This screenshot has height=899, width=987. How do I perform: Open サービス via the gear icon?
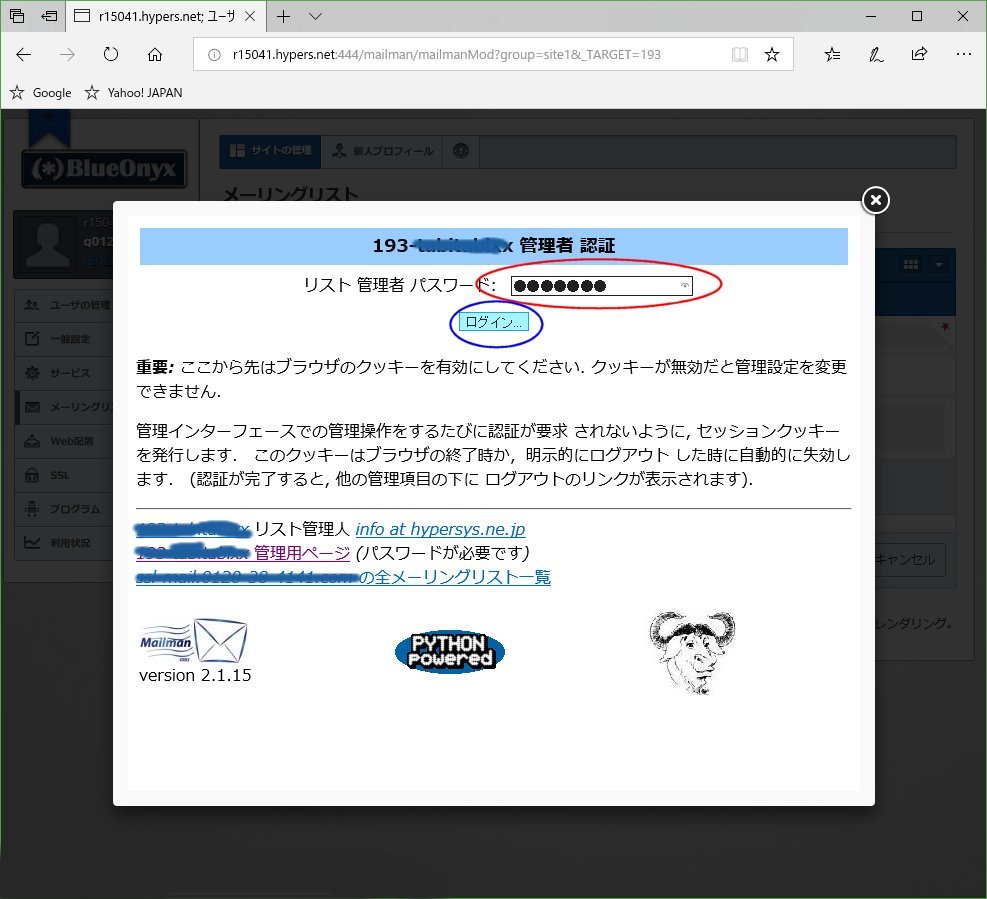[x=32, y=372]
